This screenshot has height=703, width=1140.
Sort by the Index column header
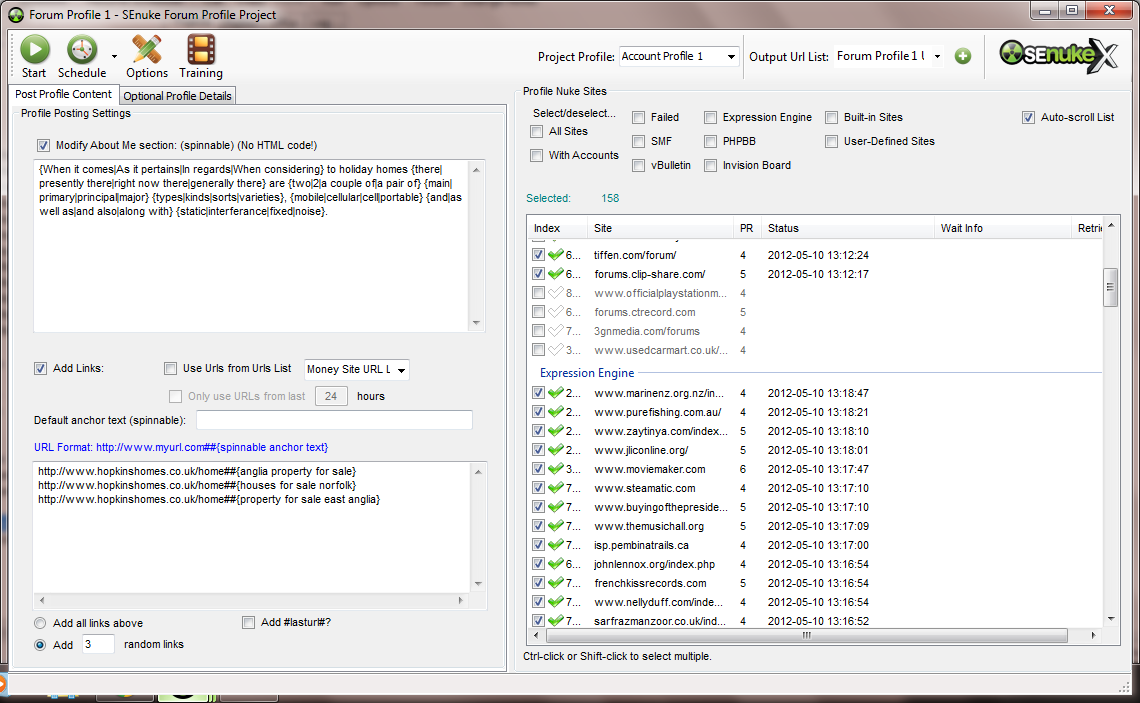tap(558, 228)
